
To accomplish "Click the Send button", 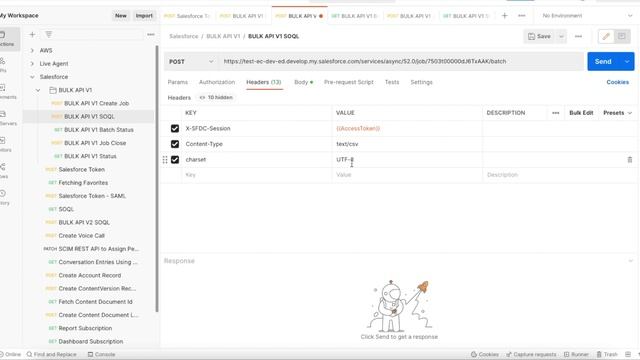I will pos(603,62).
